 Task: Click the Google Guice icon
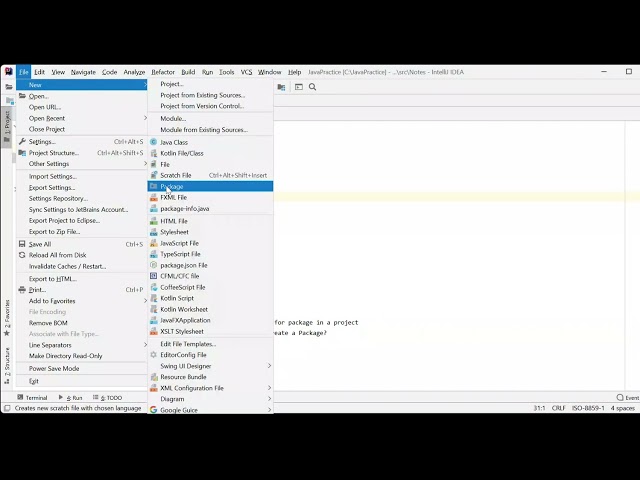click(x=153, y=409)
